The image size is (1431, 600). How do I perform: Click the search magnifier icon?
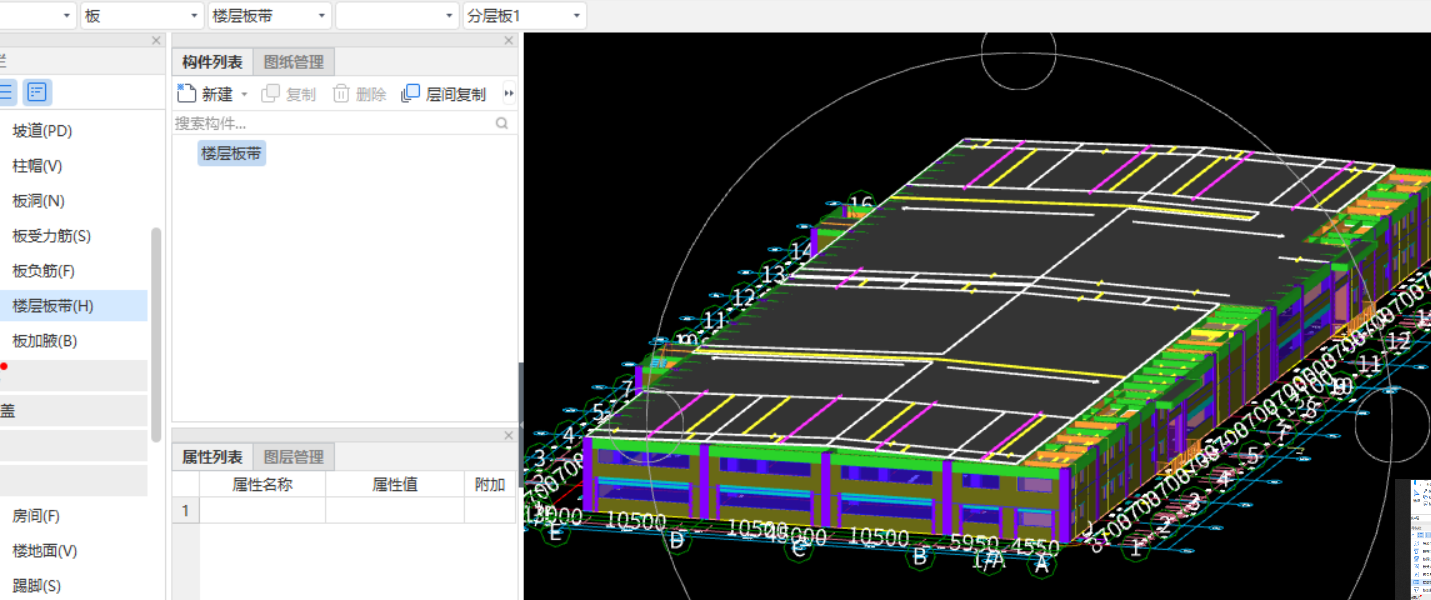(x=502, y=123)
